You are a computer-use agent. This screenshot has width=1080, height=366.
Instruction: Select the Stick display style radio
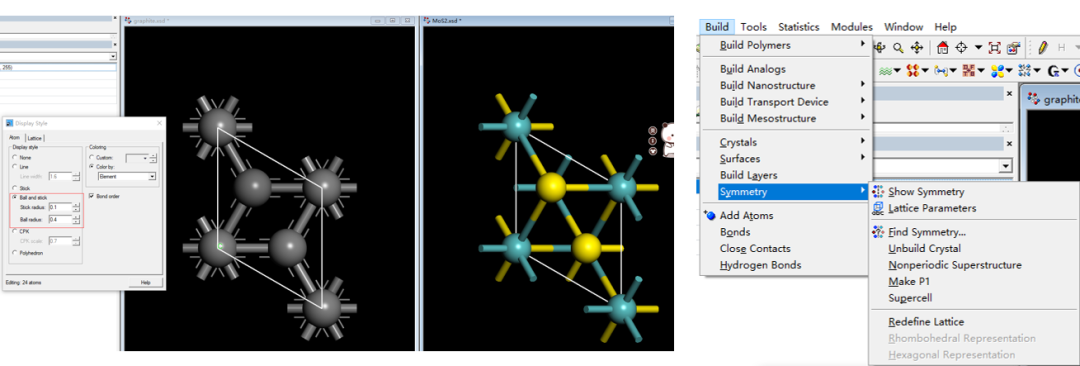14,188
